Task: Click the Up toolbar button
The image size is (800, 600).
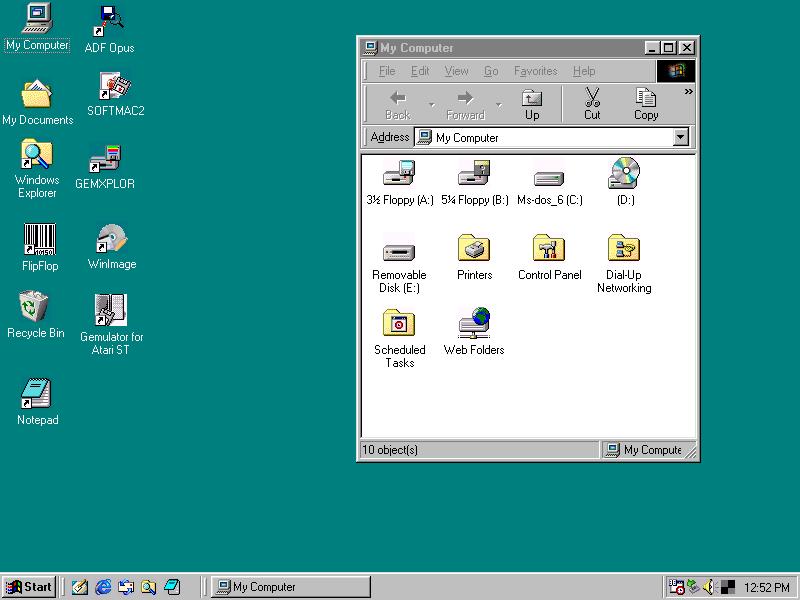Action: click(x=532, y=104)
